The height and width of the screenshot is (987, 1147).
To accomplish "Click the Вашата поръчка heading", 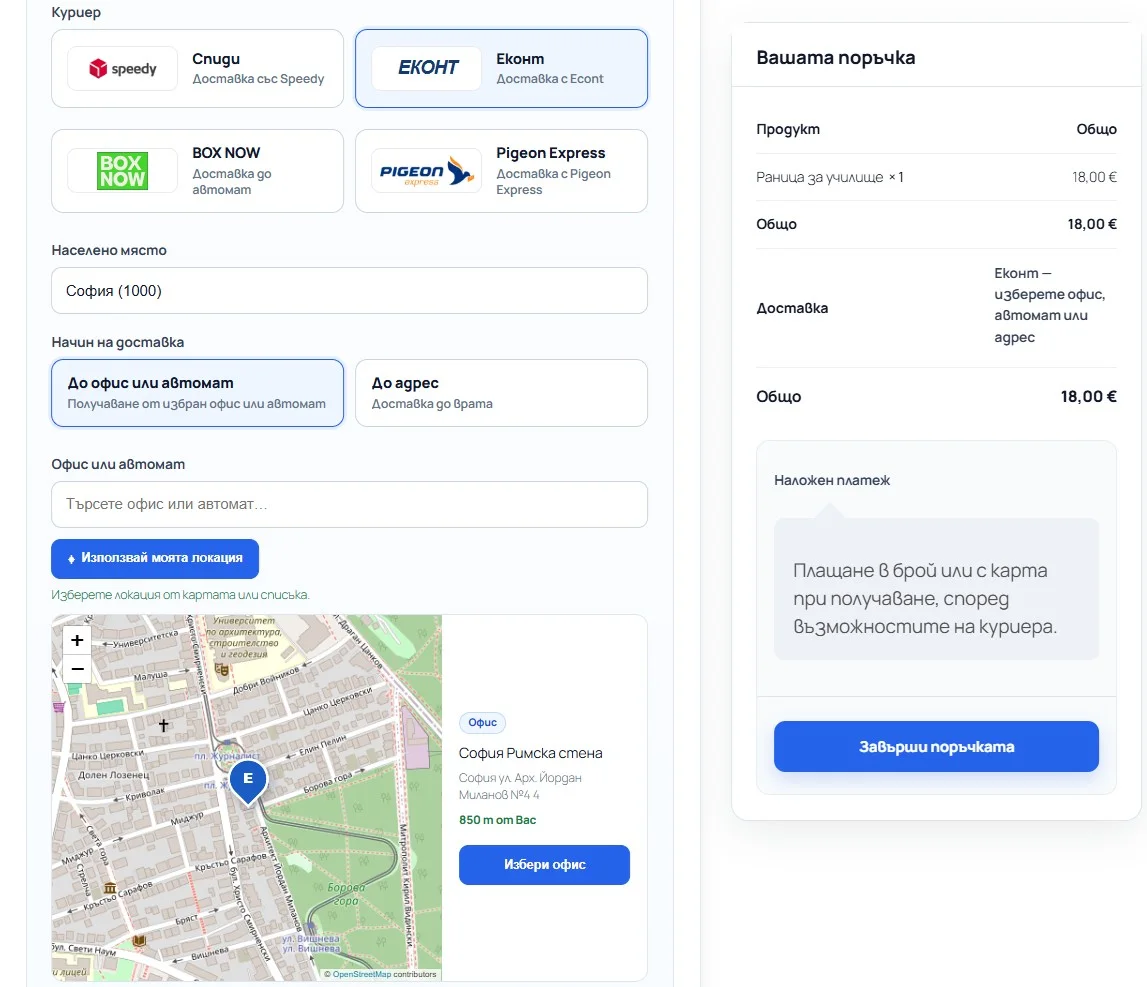I will [835, 58].
